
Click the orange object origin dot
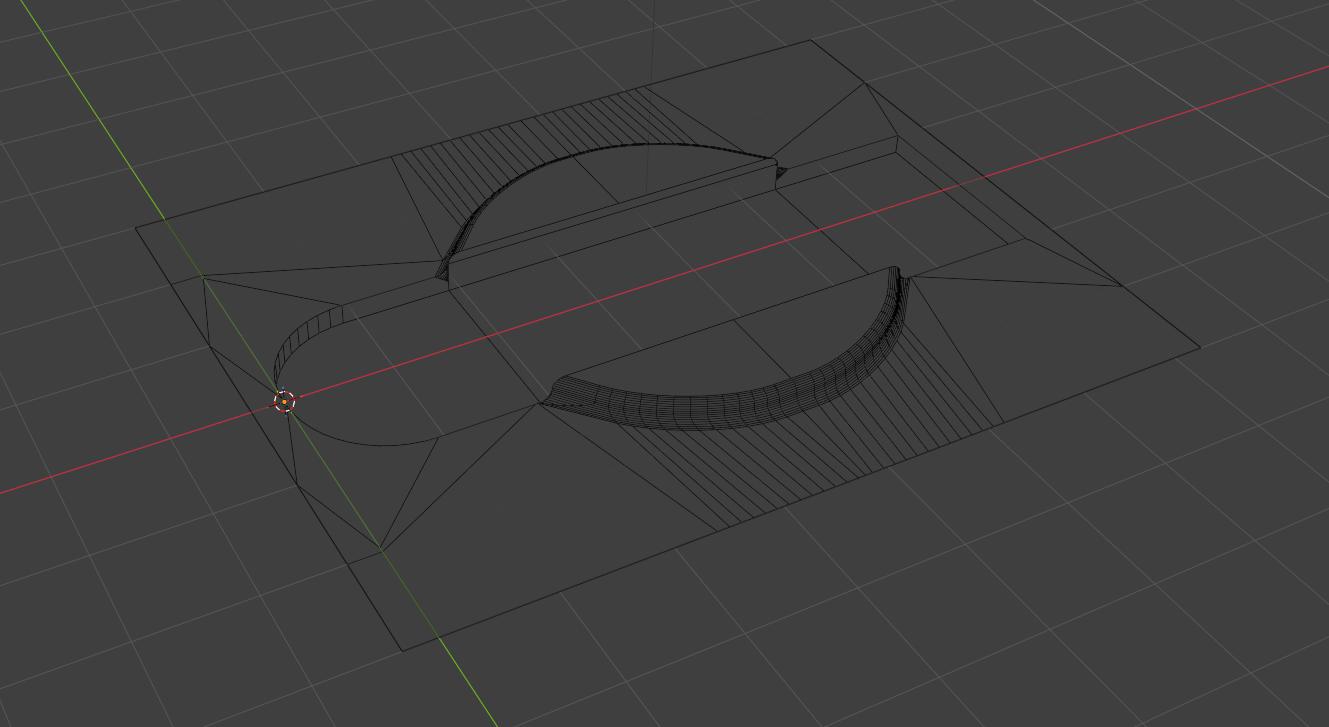pos(284,402)
